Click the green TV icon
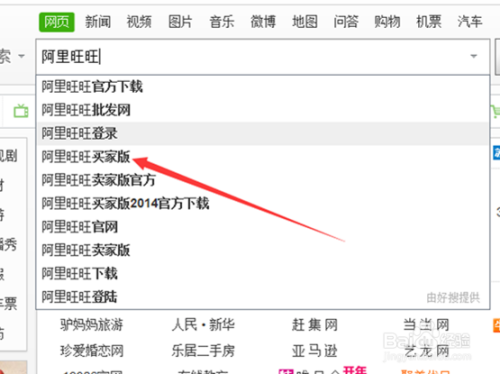500x374 pixels. [21, 111]
